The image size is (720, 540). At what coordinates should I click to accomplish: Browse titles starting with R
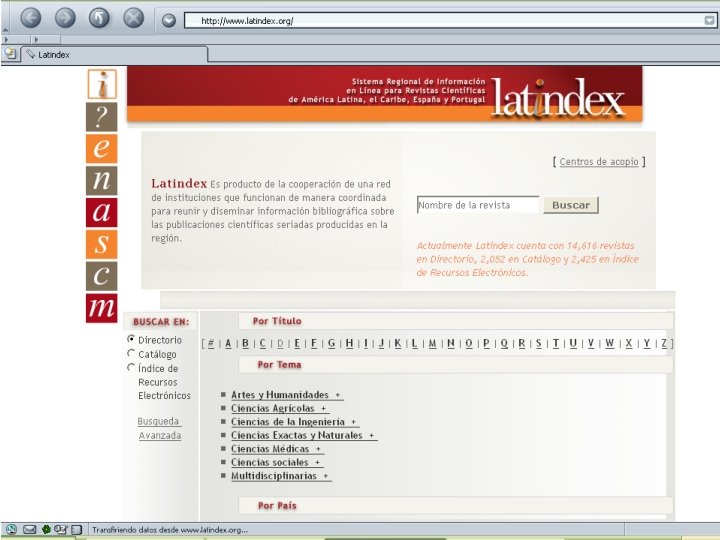[x=522, y=343]
